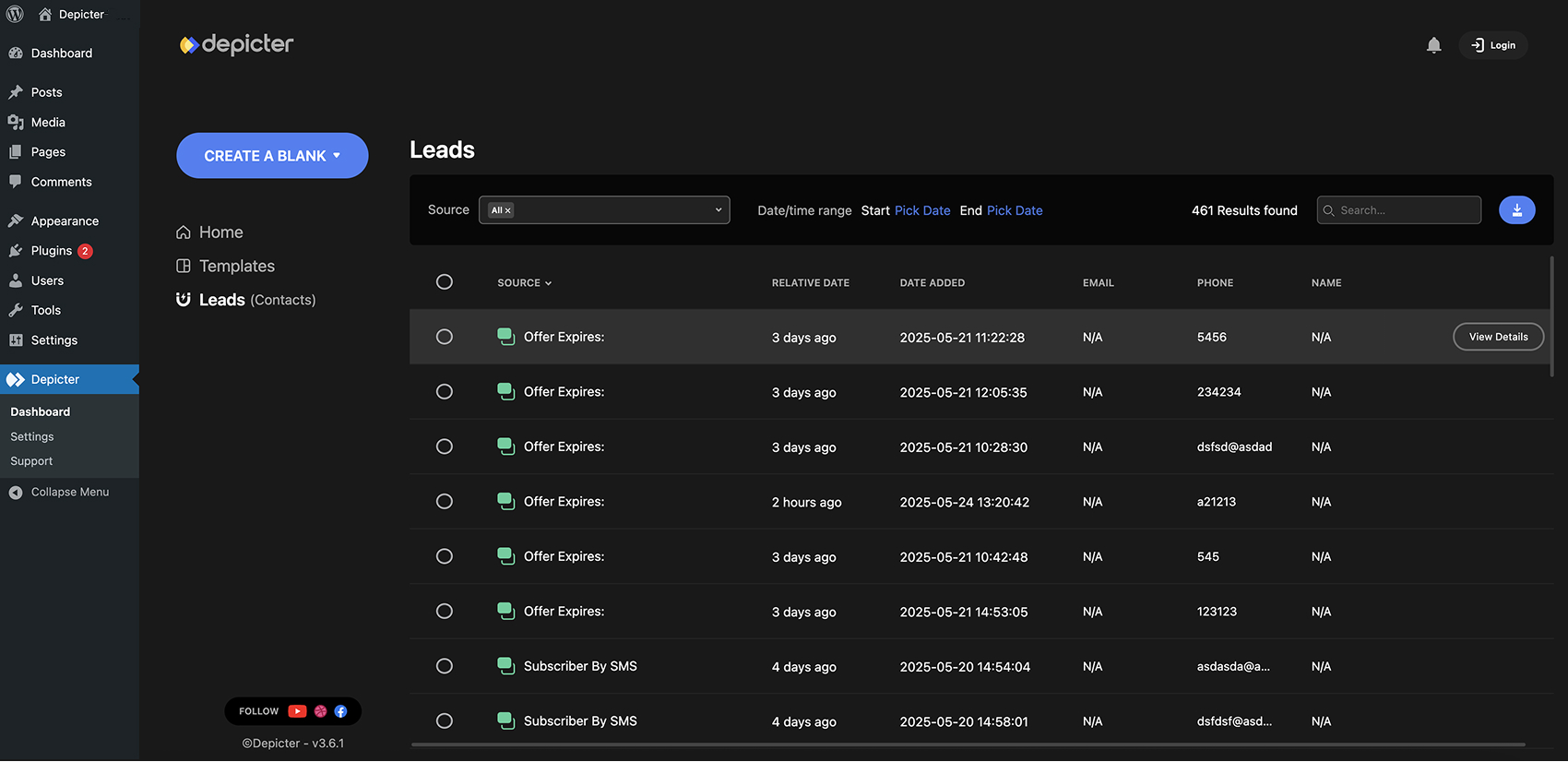1568x762 pixels.
Task: Select lead row with phone 545
Action: [x=445, y=556]
